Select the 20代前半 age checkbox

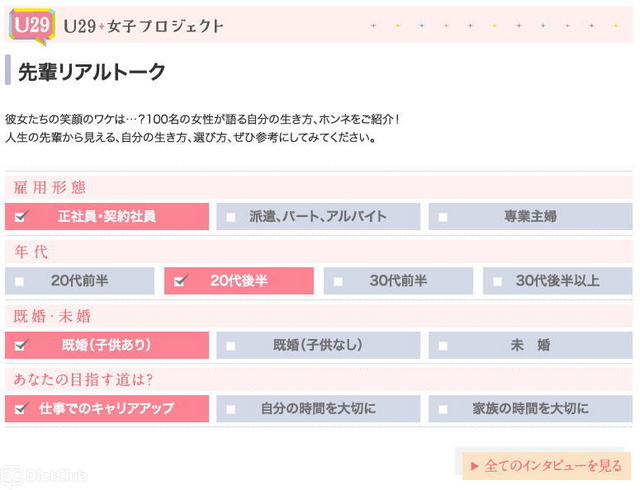[19, 282]
